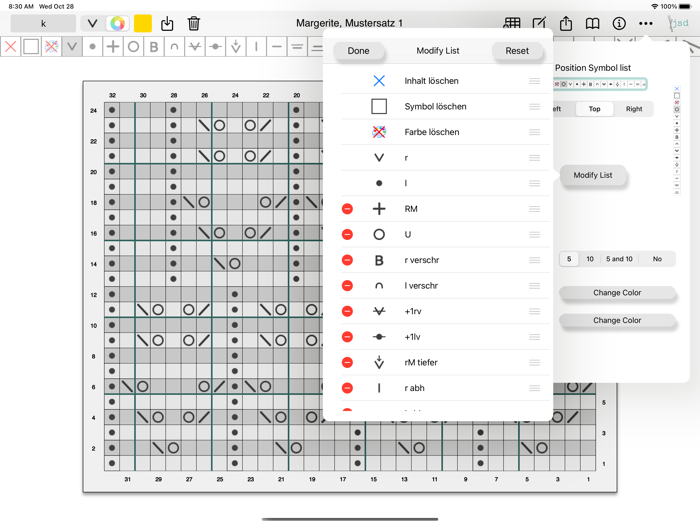Tap the info circle icon
Image resolution: width=700 pixels, height=525 pixels.
click(x=619, y=23)
